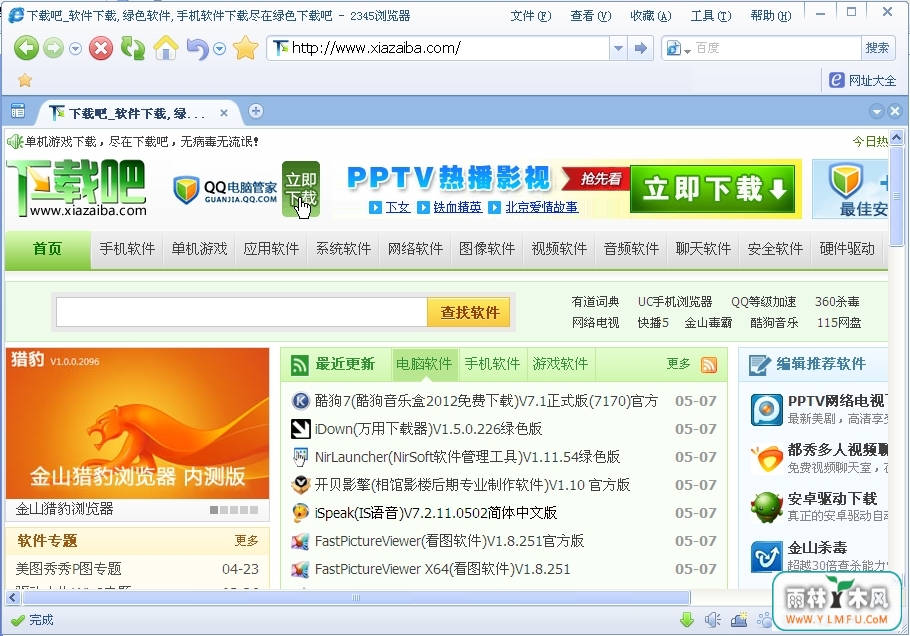This screenshot has width=910, height=636.
Task: Click the 下载吧 site logo
Action: [x=77, y=189]
